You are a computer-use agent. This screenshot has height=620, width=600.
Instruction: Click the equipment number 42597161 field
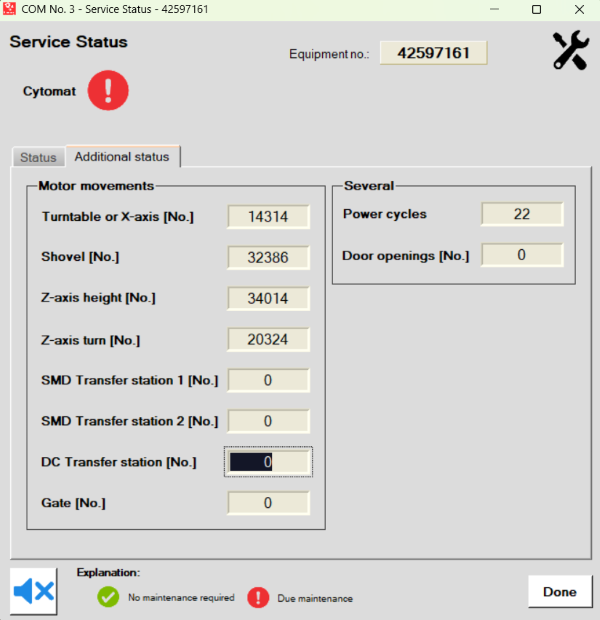pyautogui.click(x=440, y=53)
